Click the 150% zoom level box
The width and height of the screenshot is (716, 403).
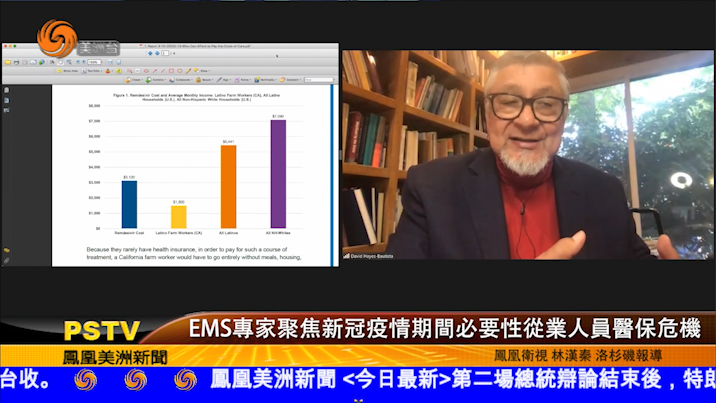click(95, 62)
